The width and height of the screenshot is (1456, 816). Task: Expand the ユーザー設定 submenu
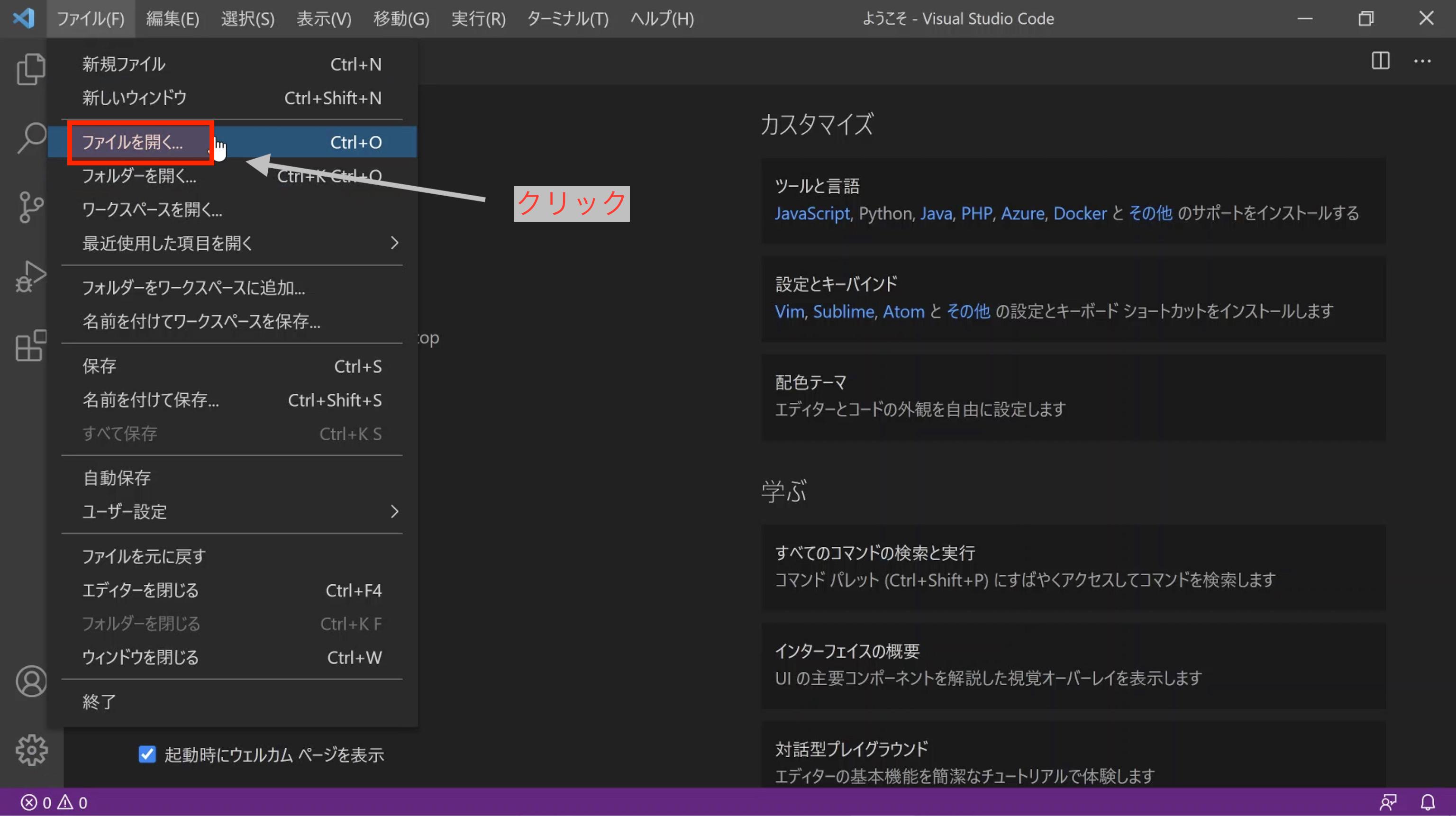(x=232, y=511)
